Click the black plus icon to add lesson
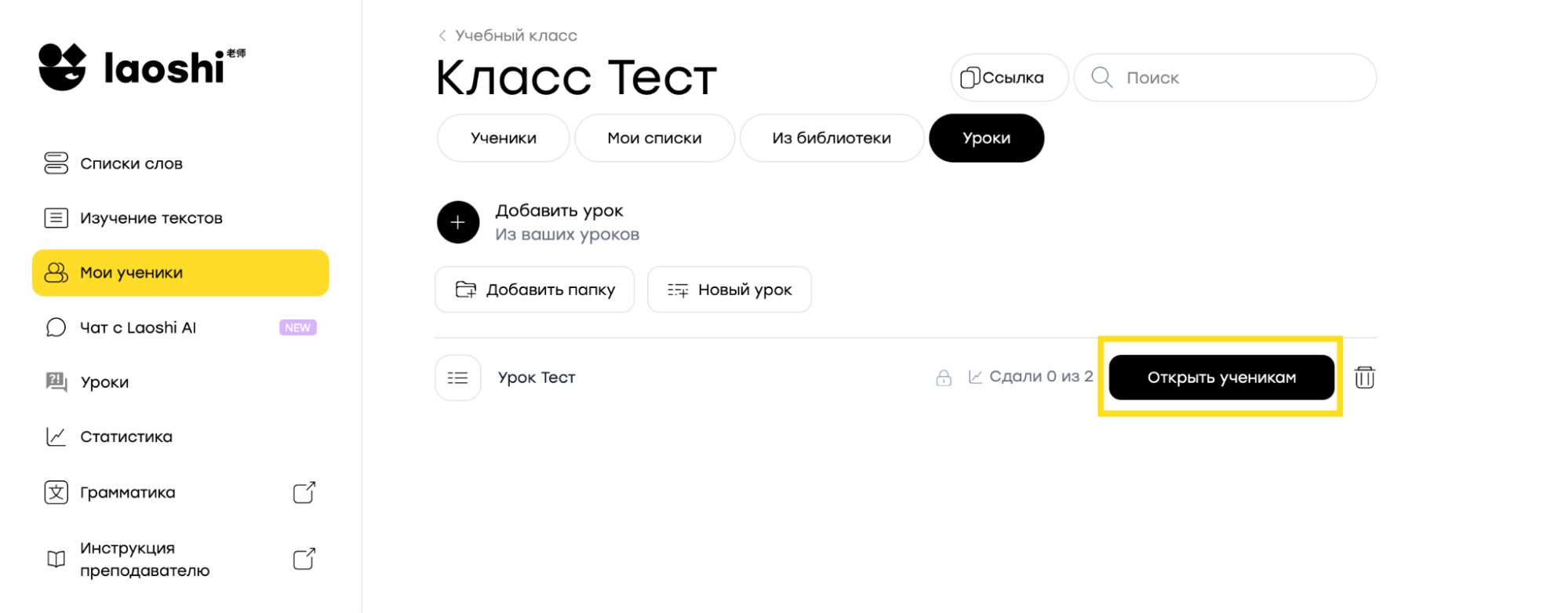1568x613 pixels. pyautogui.click(x=458, y=222)
